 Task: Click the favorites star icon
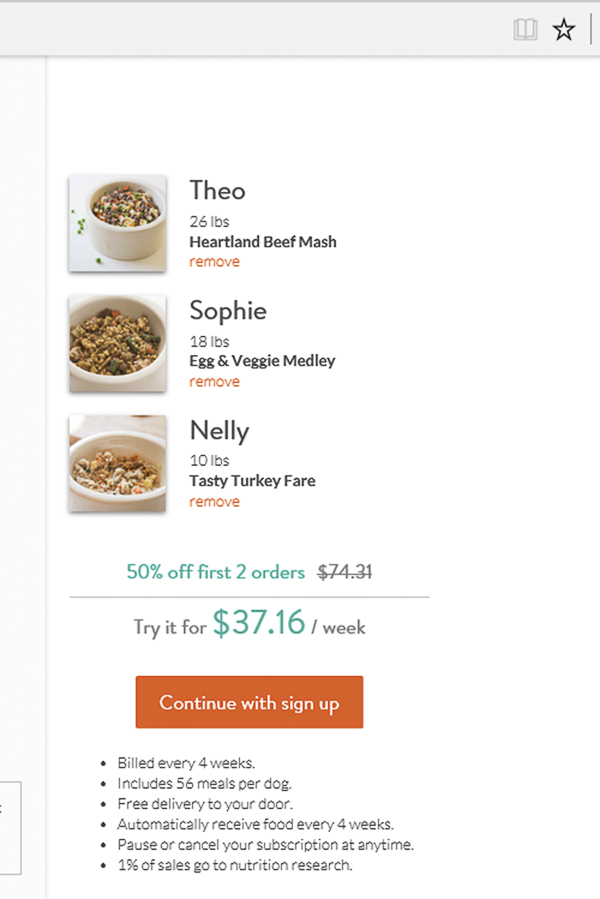(564, 30)
